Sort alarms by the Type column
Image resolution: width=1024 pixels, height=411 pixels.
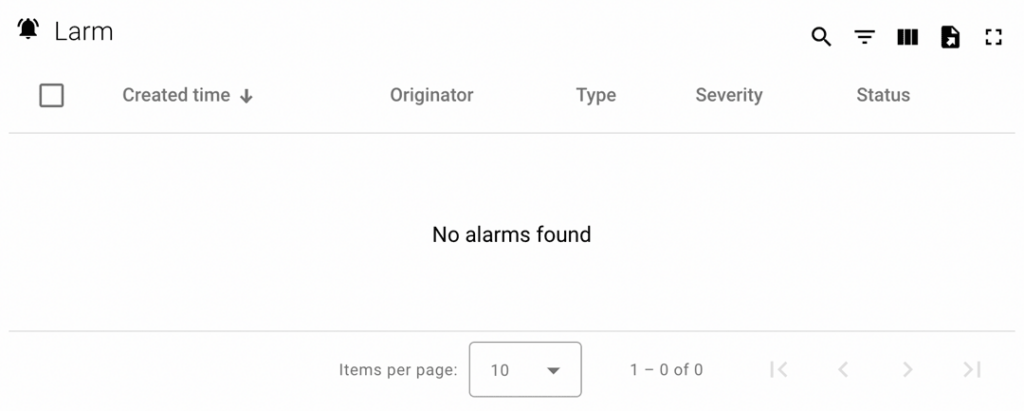click(595, 96)
